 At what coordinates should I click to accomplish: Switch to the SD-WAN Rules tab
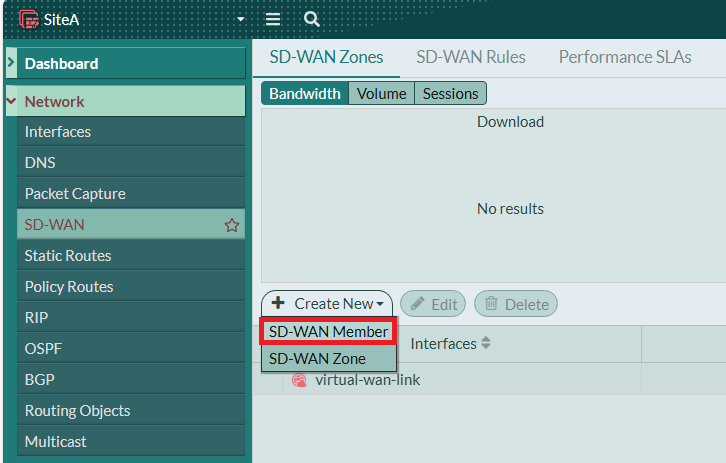click(x=470, y=57)
